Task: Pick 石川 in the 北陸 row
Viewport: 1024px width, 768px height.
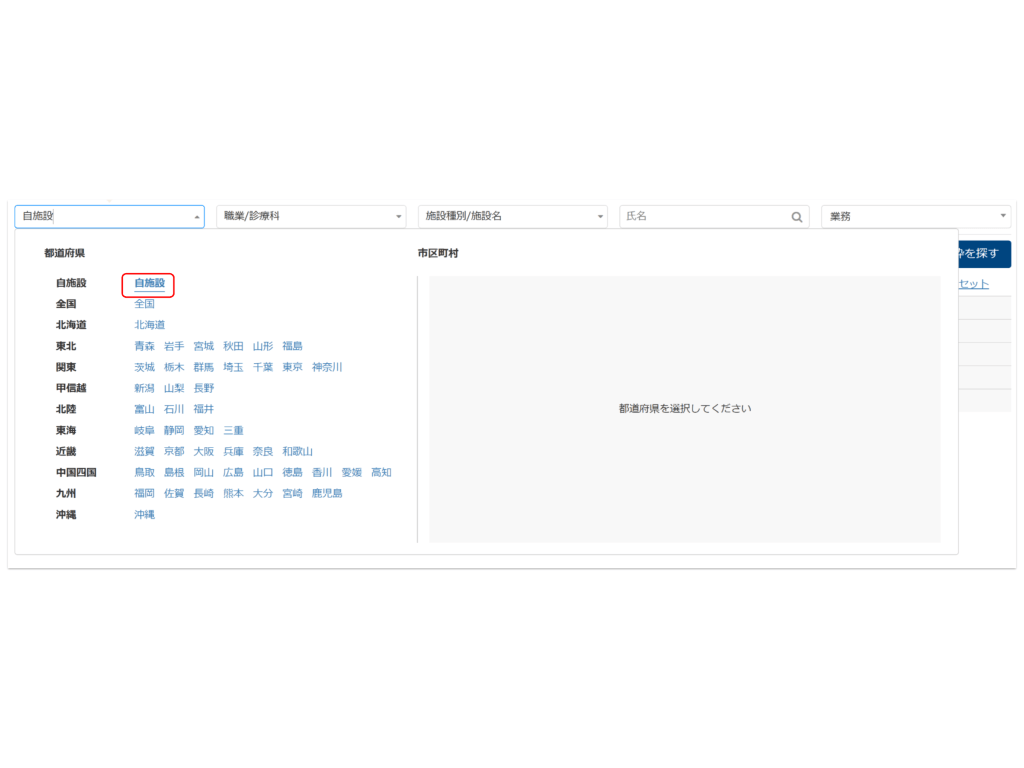Action: (x=174, y=410)
